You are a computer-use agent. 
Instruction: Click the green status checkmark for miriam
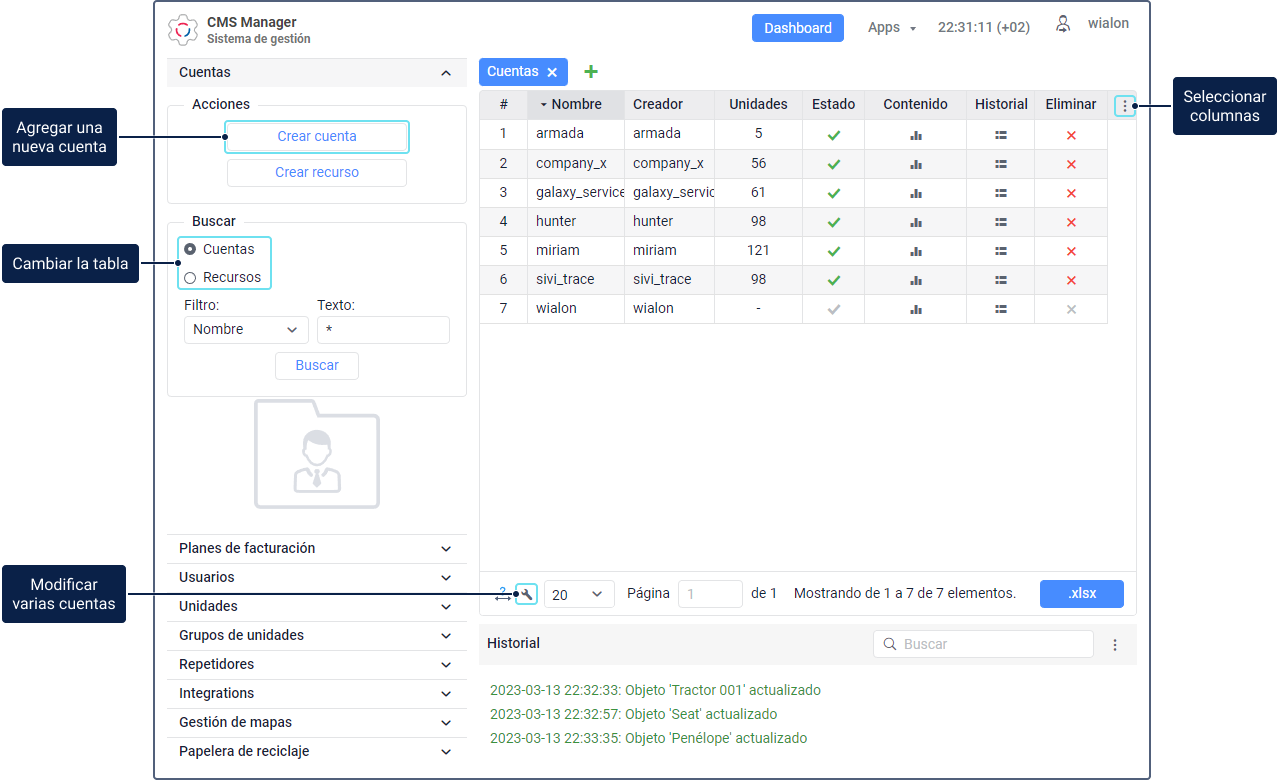pos(833,251)
